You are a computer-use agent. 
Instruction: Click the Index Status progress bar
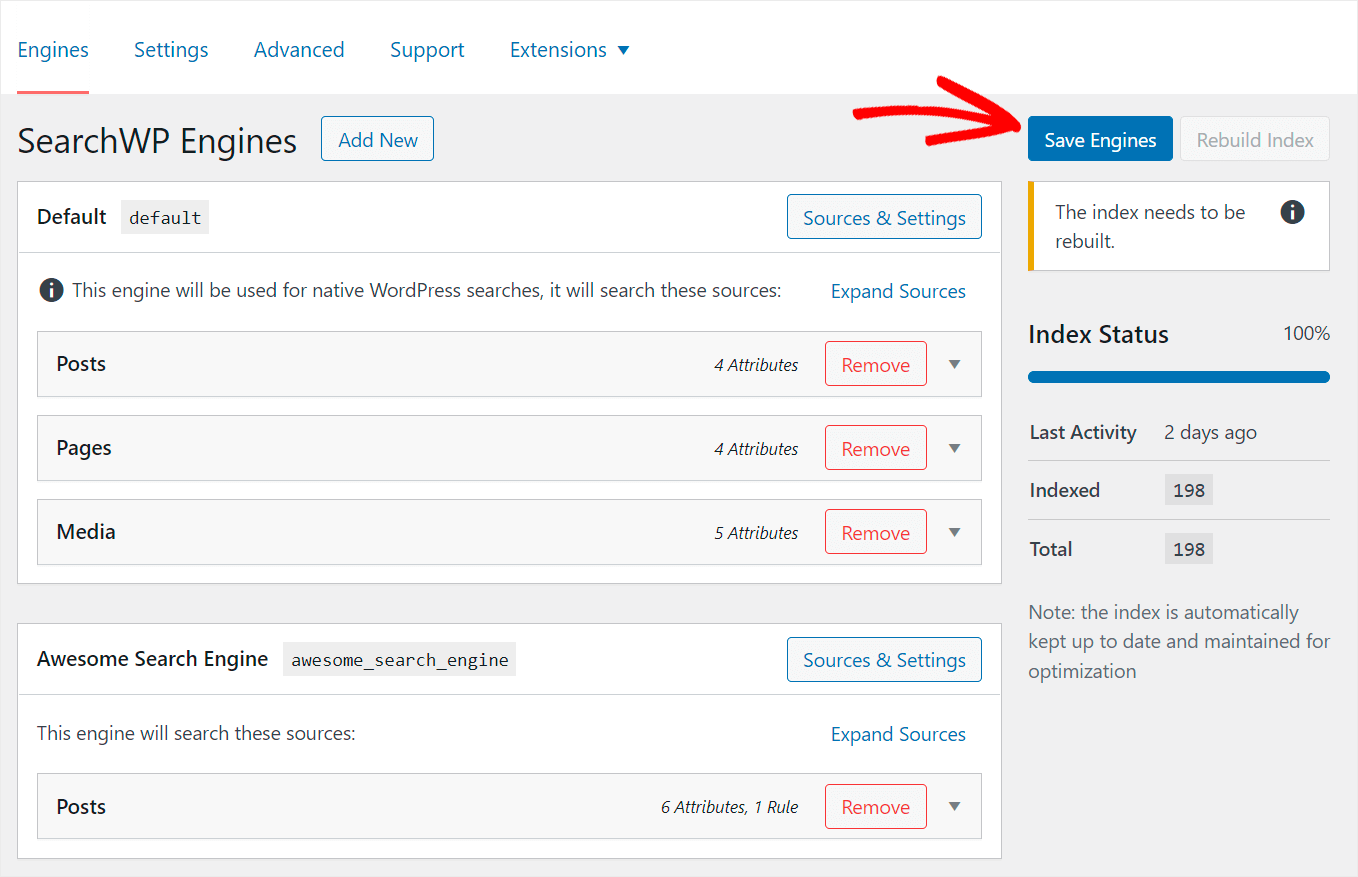(1179, 377)
